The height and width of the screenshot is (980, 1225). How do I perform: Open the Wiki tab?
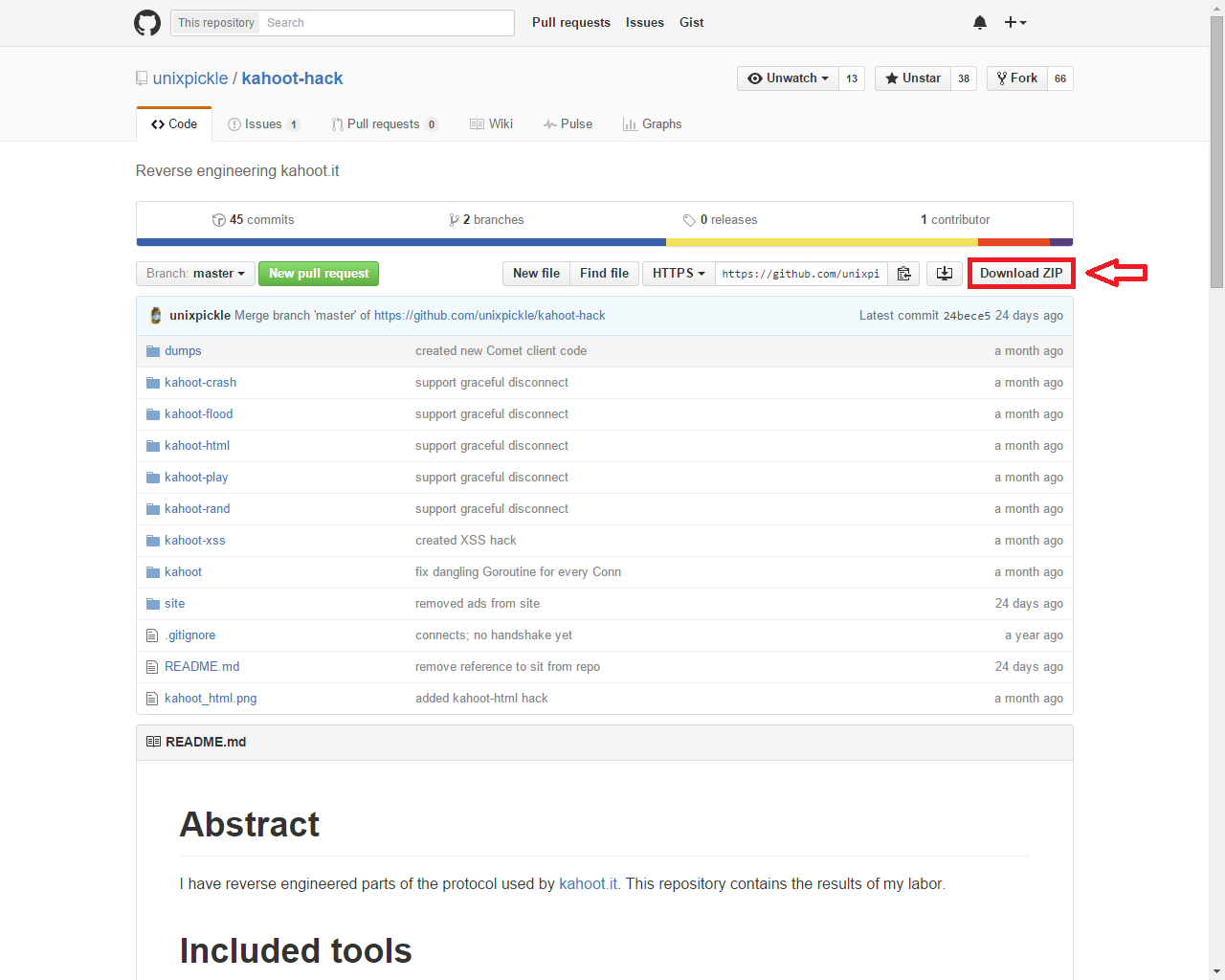491,124
